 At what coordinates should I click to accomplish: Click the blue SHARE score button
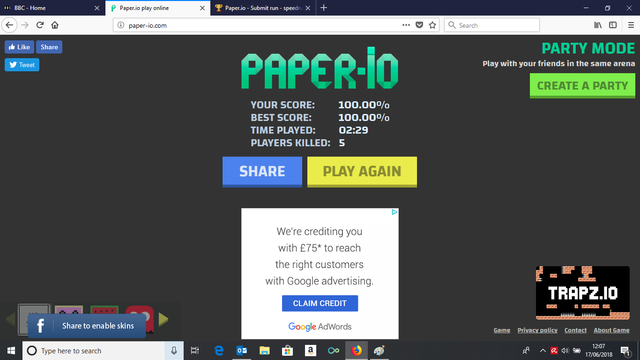(x=262, y=171)
